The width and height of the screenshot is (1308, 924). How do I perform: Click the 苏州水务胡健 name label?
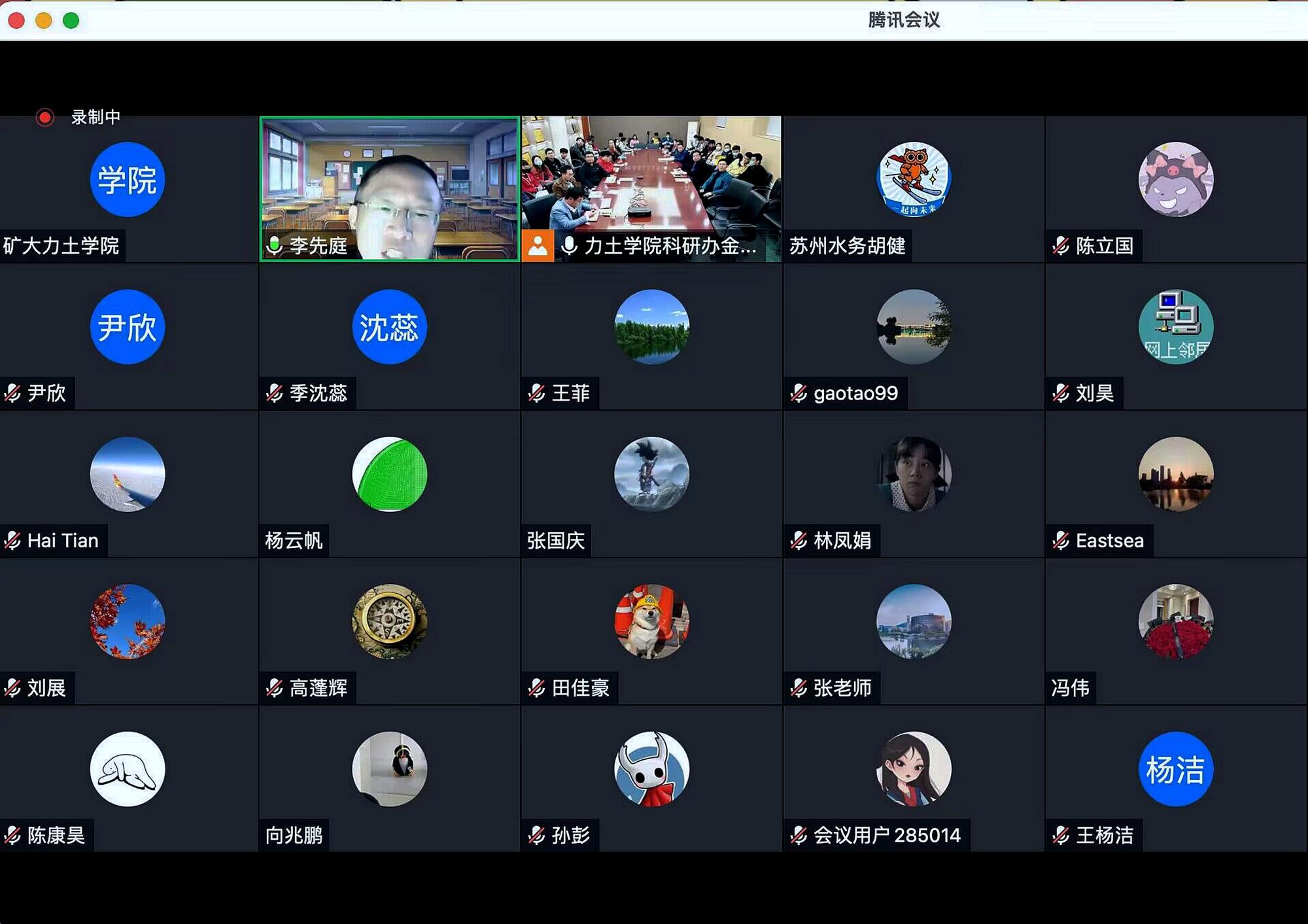pyautogui.click(x=847, y=246)
